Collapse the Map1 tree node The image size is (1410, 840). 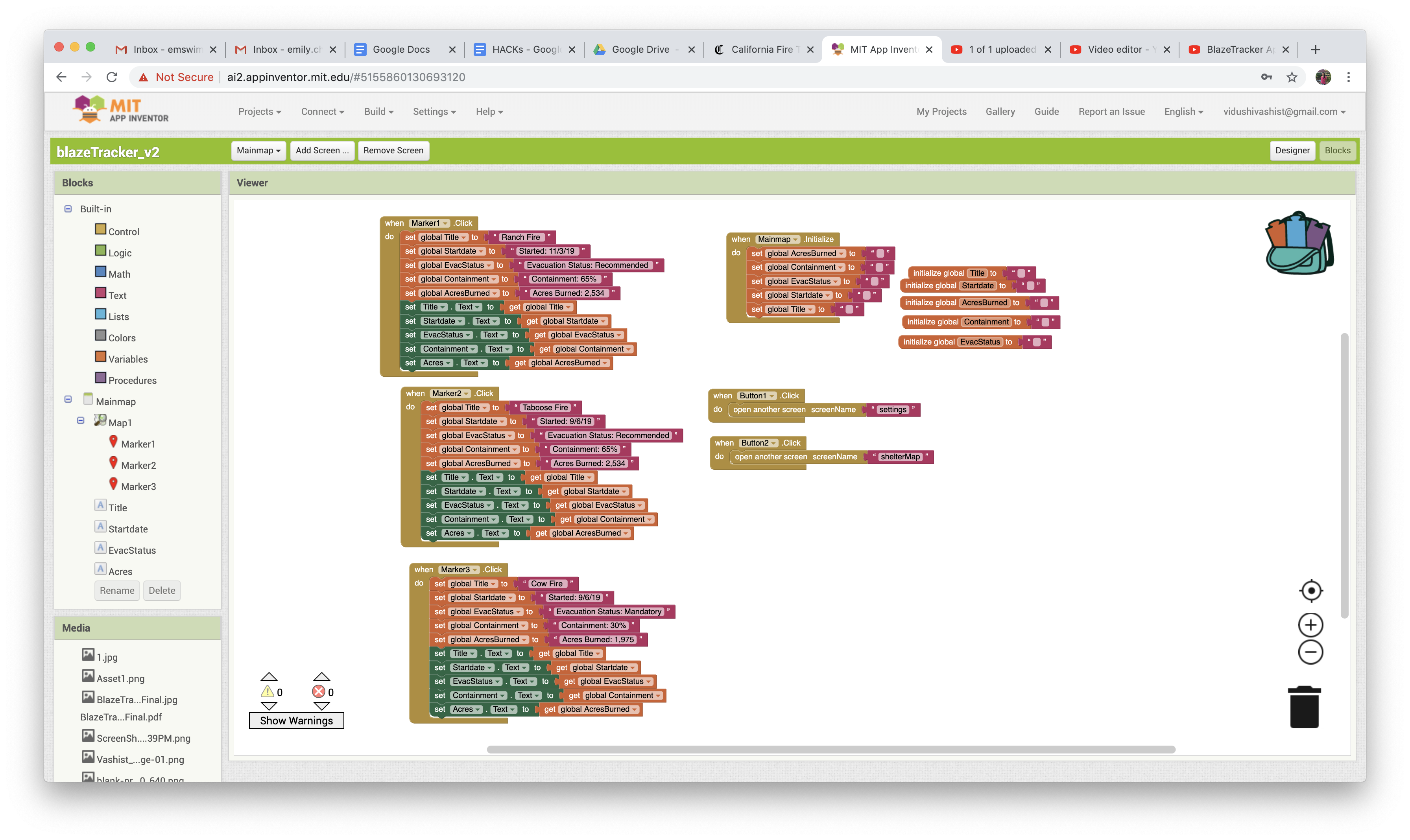(x=80, y=420)
